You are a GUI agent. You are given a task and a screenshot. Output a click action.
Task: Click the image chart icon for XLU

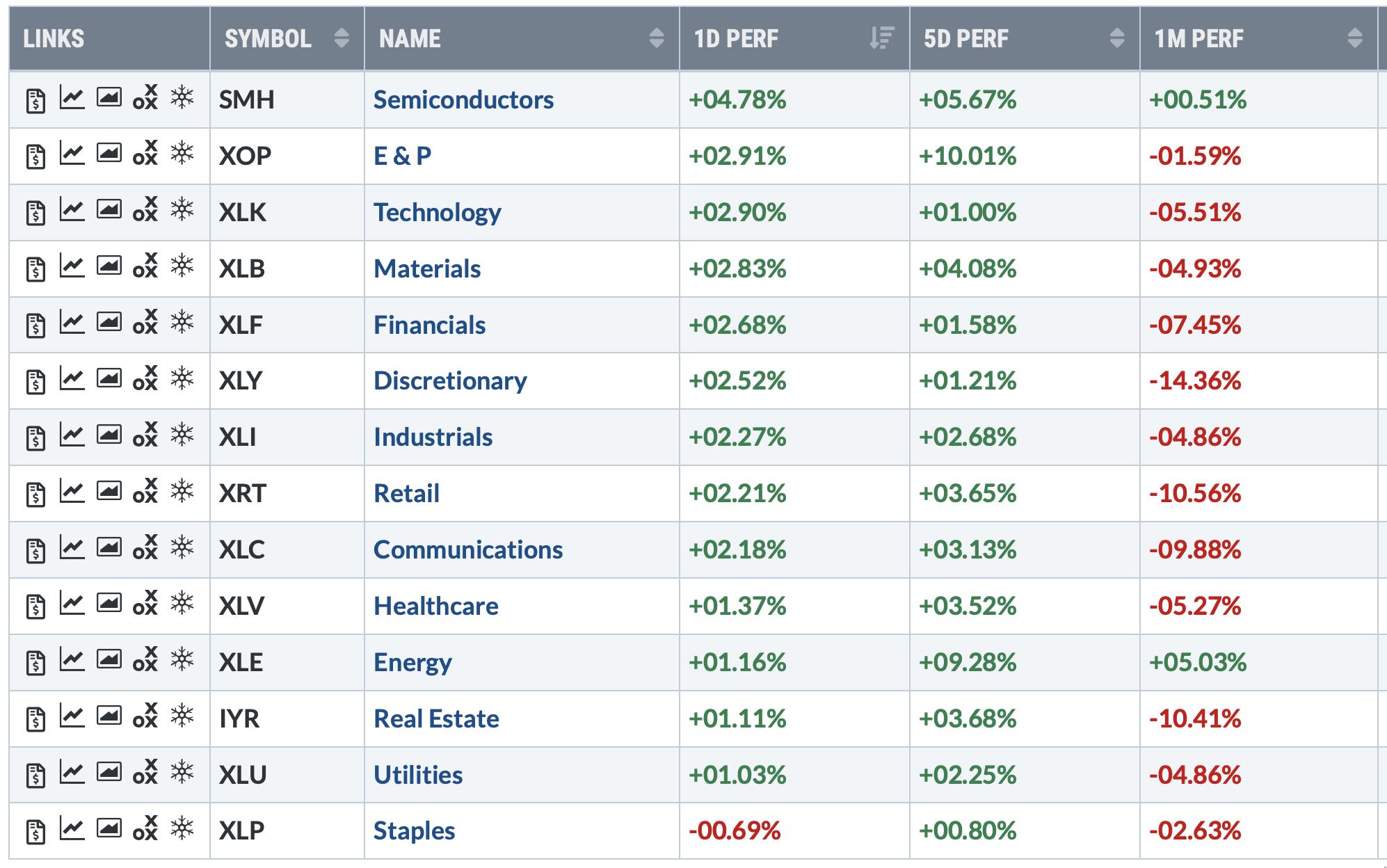click(109, 772)
